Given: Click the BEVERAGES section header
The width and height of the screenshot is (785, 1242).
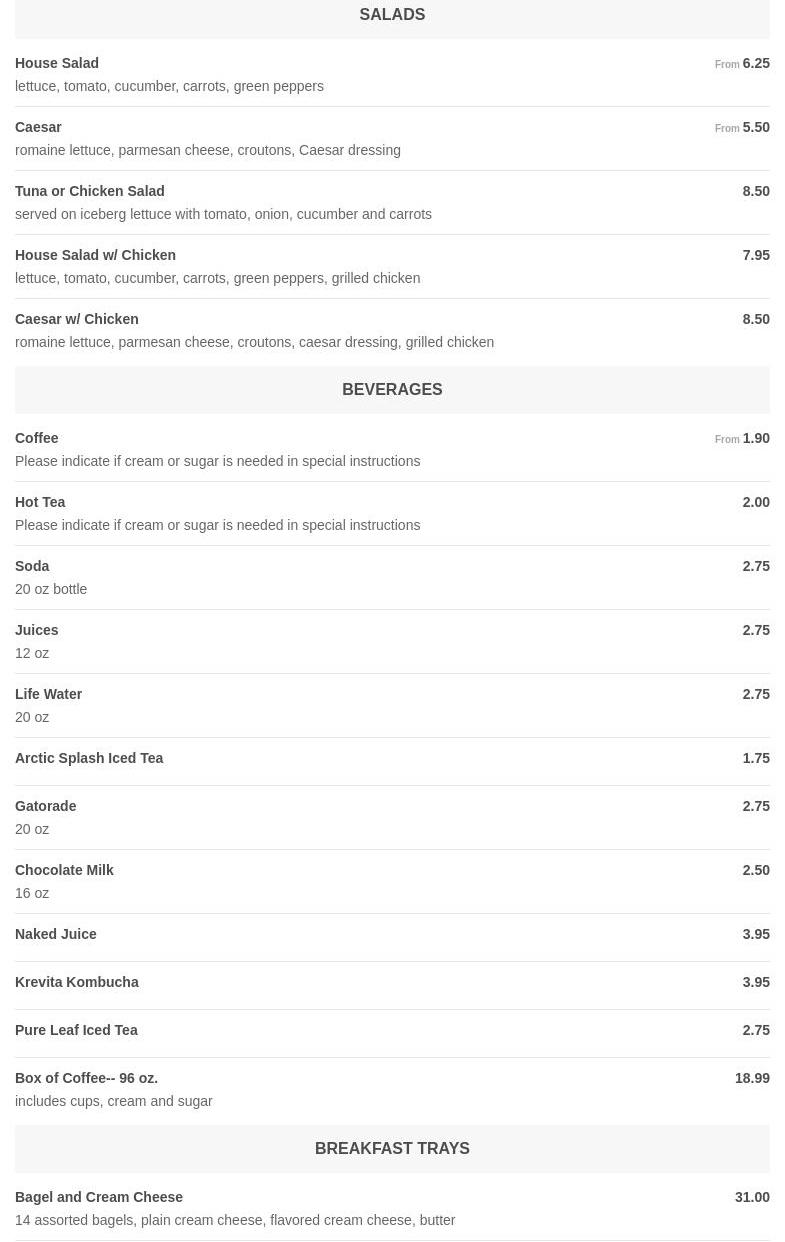Looking at the screenshot, I should (392, 390).
